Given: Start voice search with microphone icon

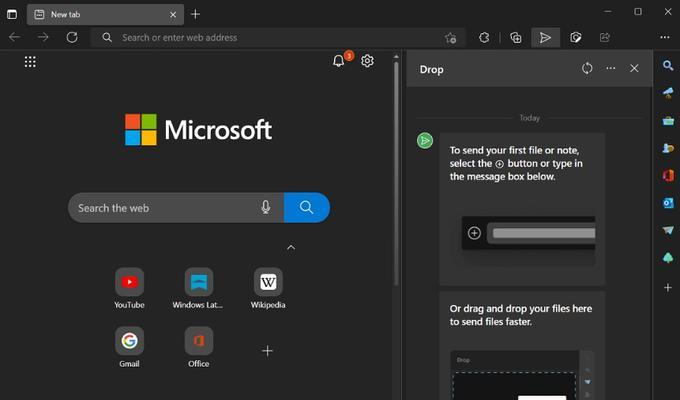Looking at the screenshot, I should [x=266, y=207].
